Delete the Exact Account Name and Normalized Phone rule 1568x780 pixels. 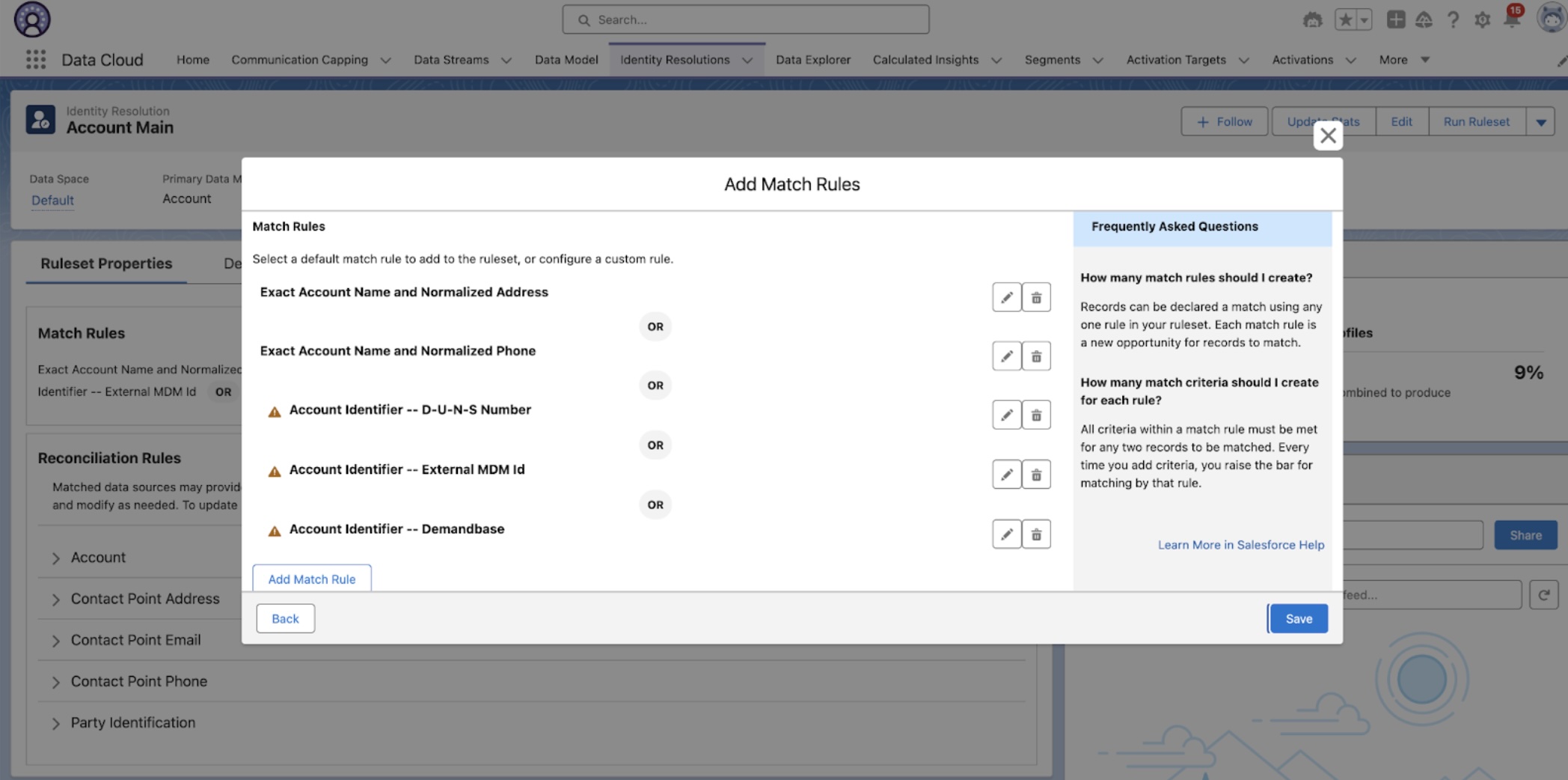tap(1036, 356)
